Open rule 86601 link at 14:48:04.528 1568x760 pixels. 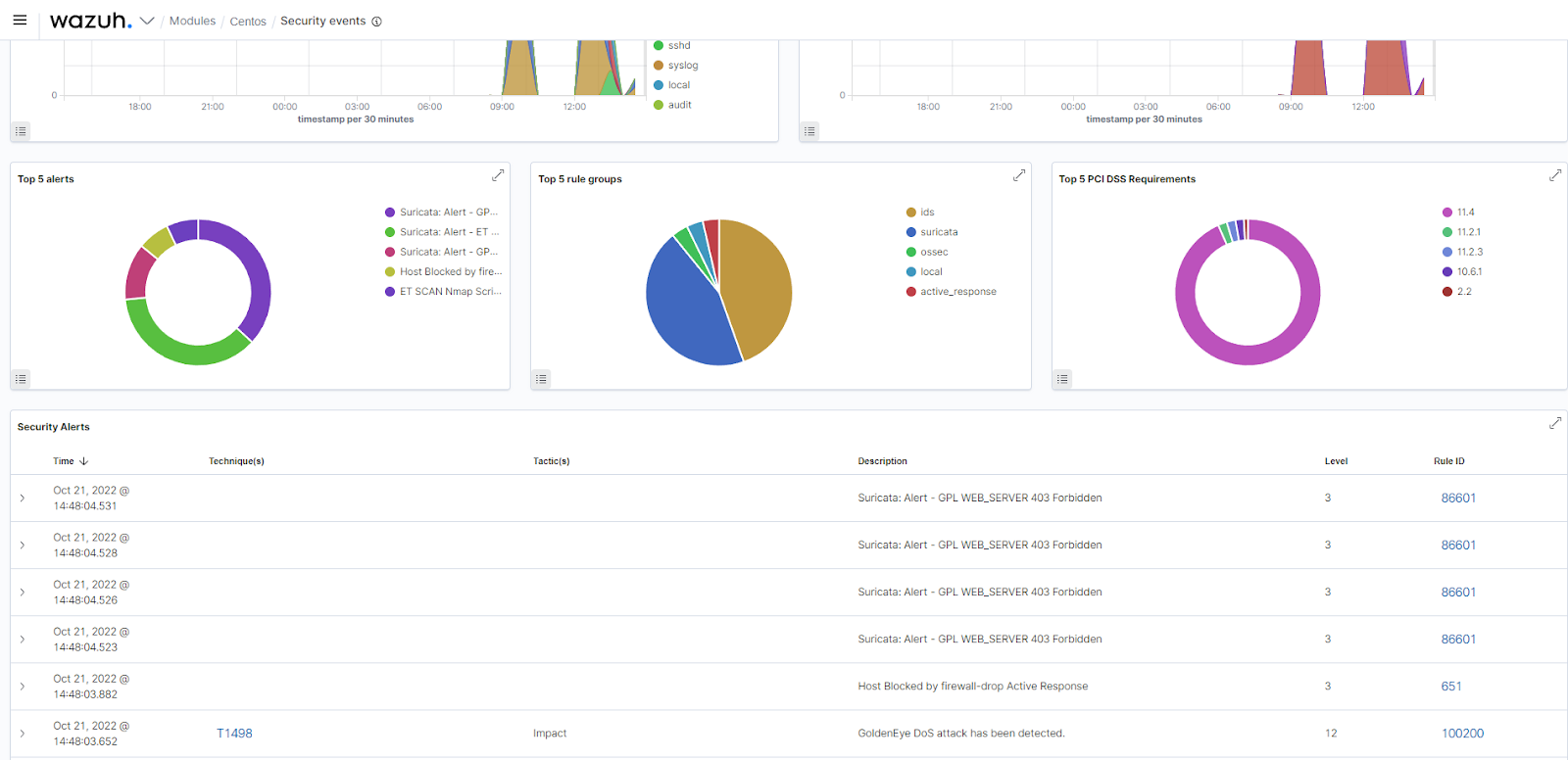point(1458,546)
